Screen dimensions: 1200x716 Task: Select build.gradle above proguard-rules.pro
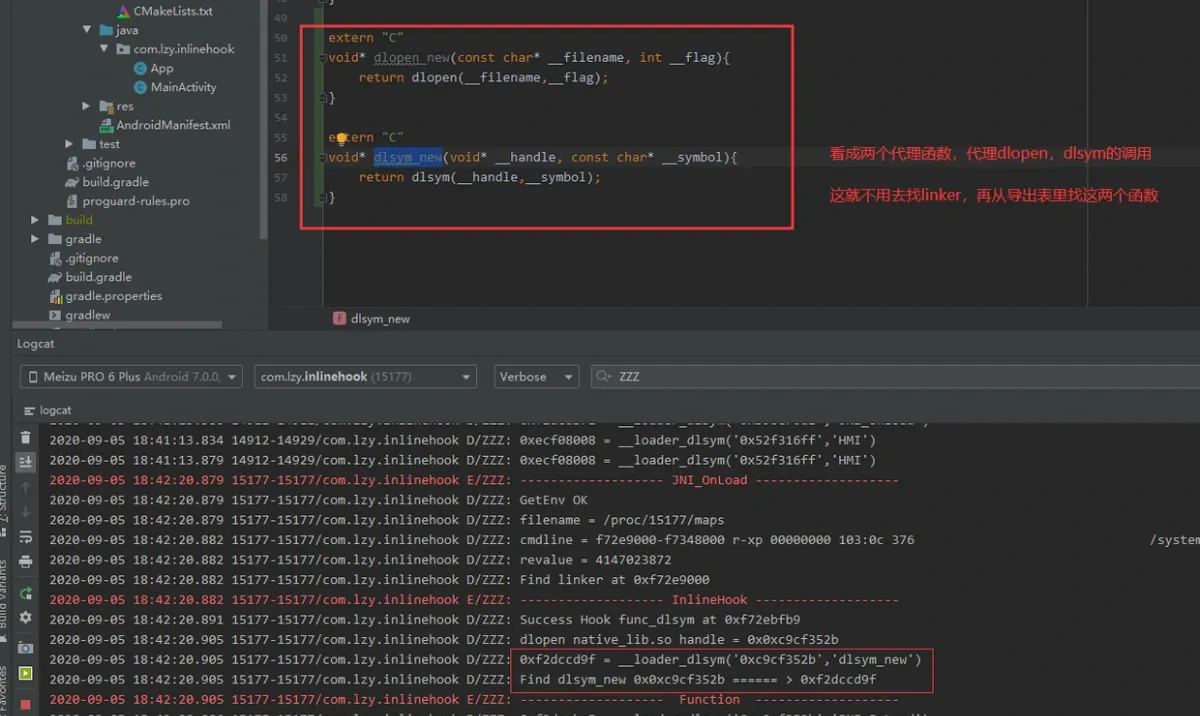(x=115, y=182)
